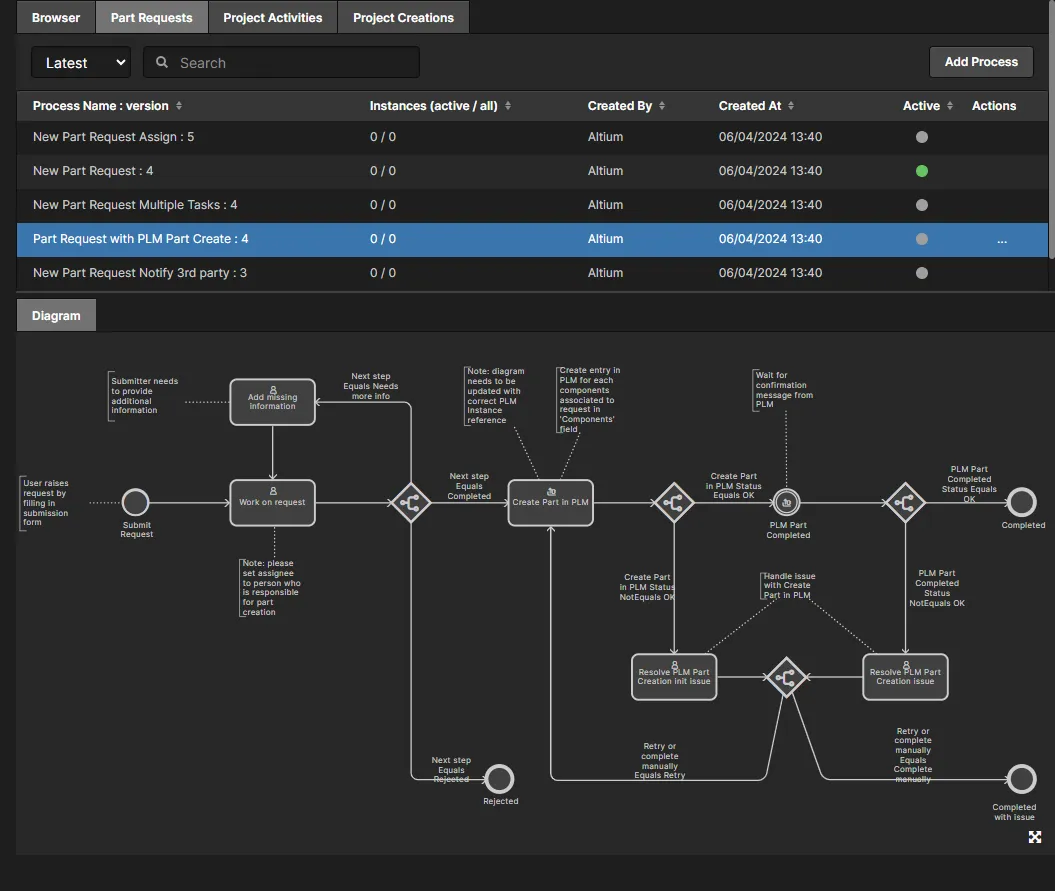Toggle active dot for New Part Request Assign
This screenshot has width=1055, height=891.
(921, 137)
